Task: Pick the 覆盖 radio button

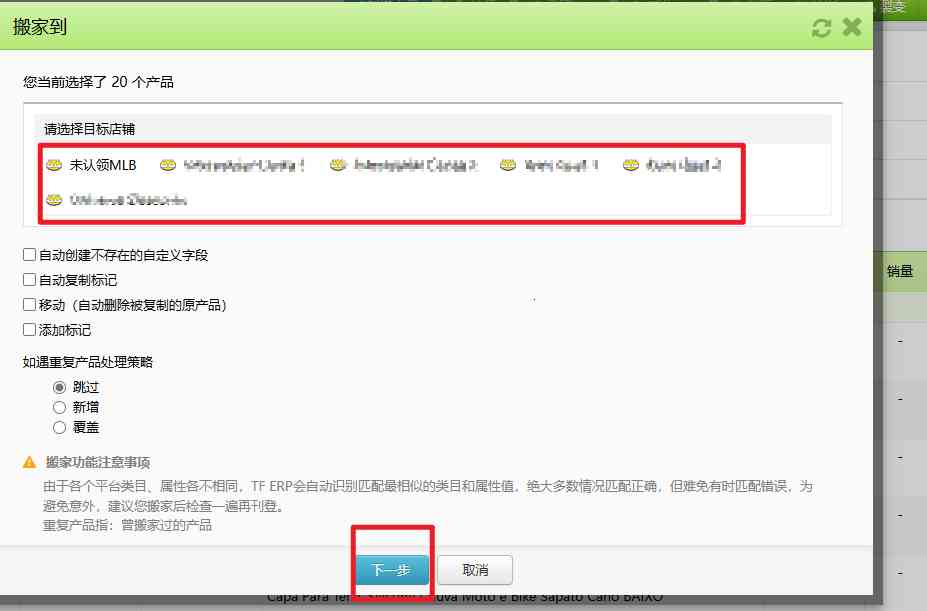Action: 59,427
